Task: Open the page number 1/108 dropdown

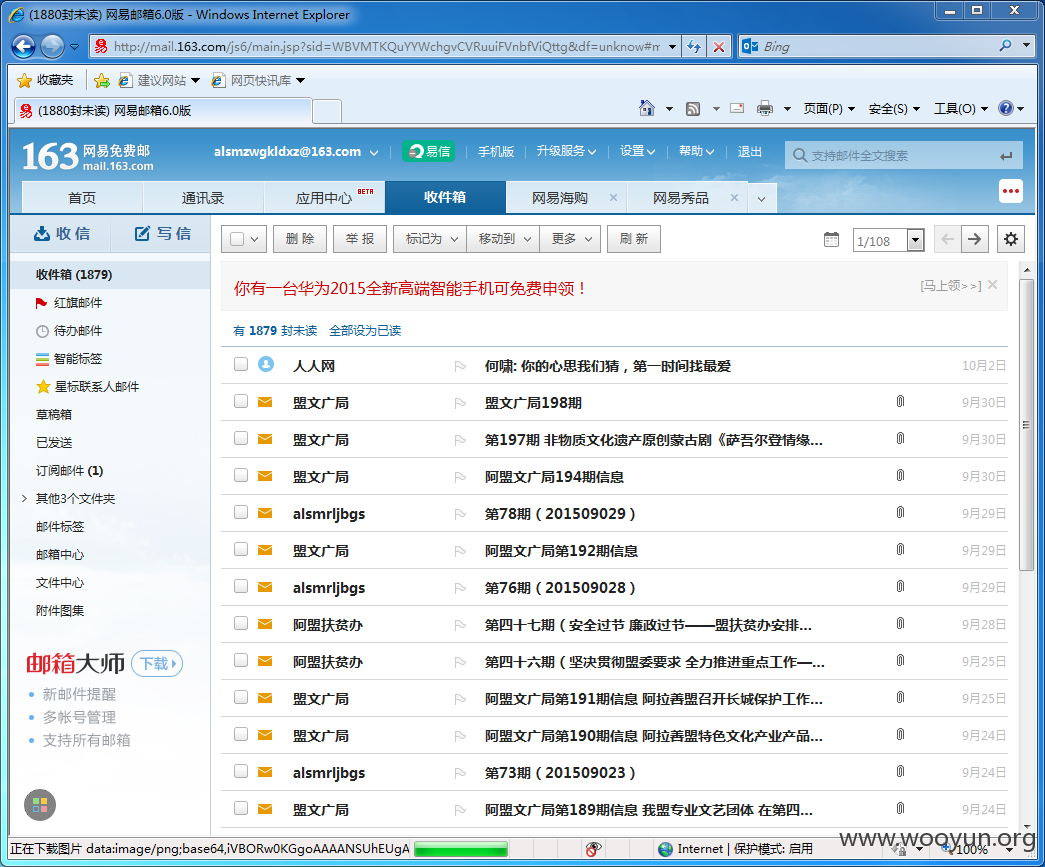Action: click(x=916, y=240)
